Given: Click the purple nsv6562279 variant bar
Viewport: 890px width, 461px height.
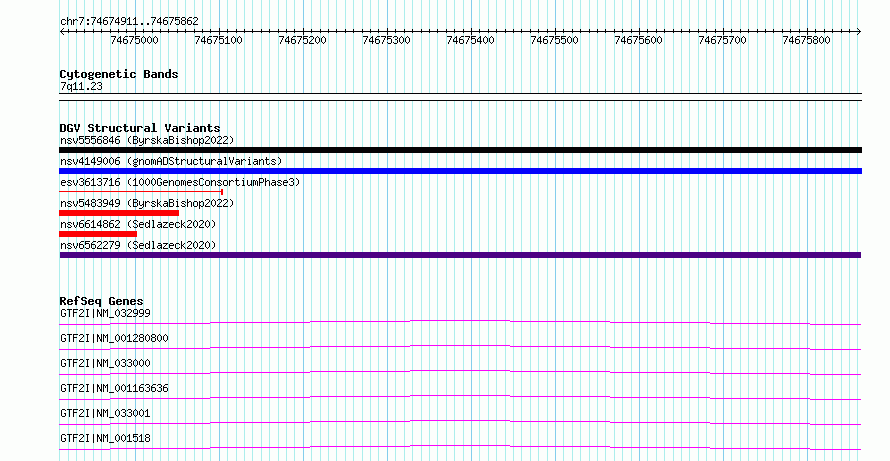Looking at the screenshot, I should (460, 255).
